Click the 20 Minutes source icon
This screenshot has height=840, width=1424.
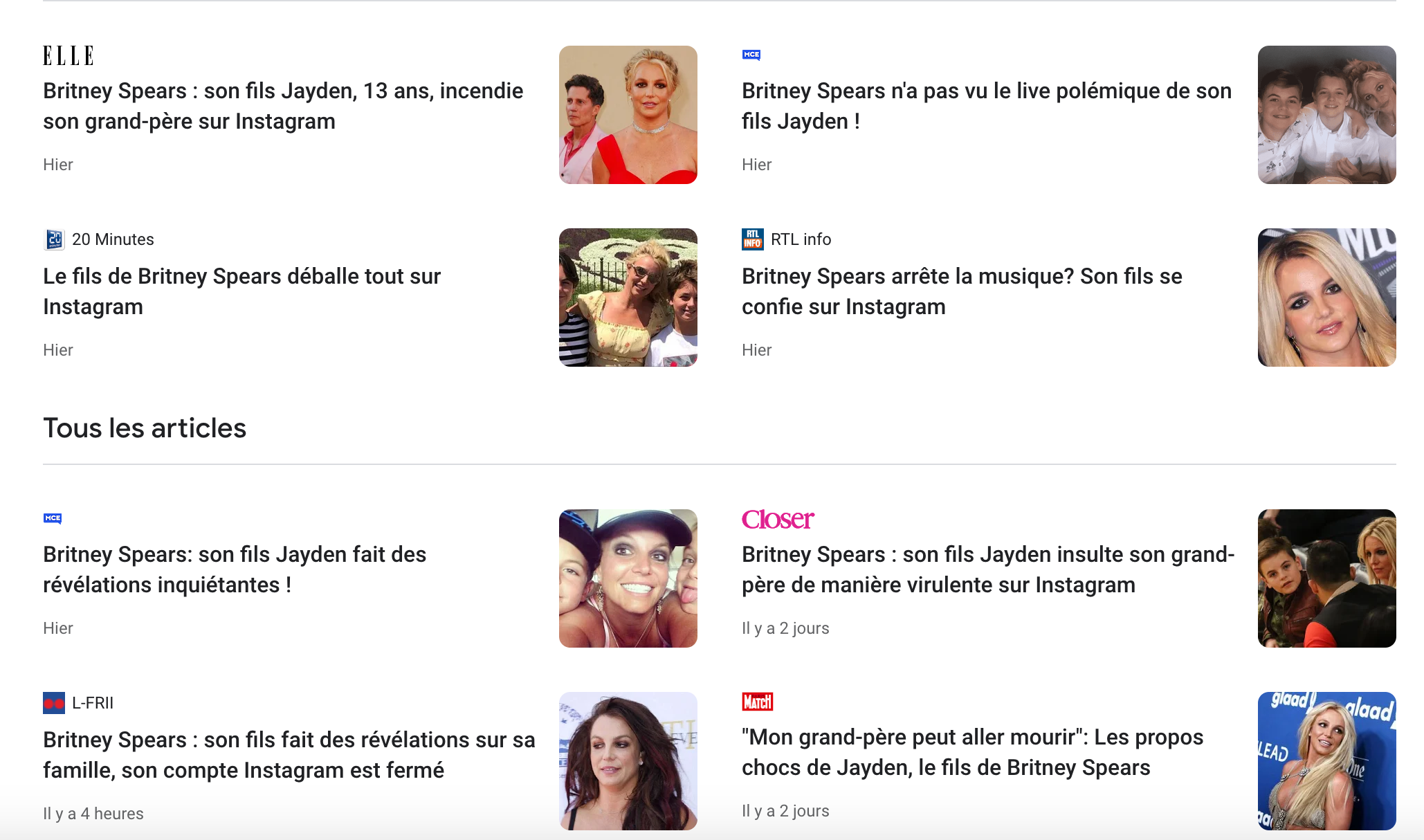[x=54, y=239]
